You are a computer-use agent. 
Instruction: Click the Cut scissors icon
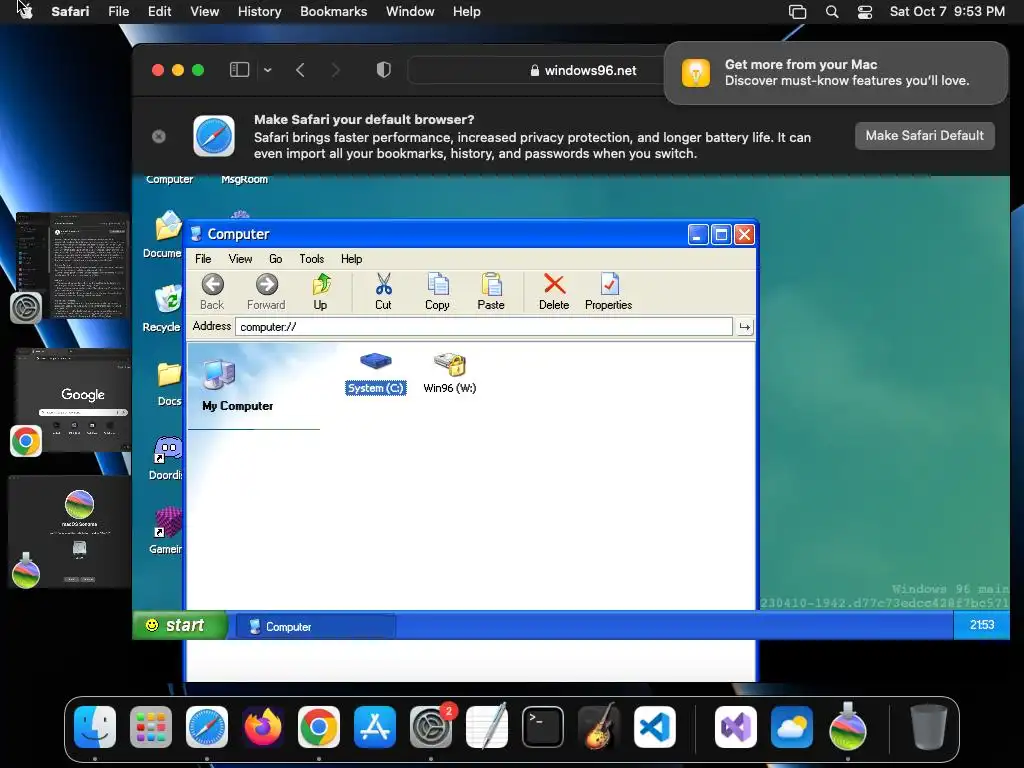pyautogui.click(x=383, y=291)
